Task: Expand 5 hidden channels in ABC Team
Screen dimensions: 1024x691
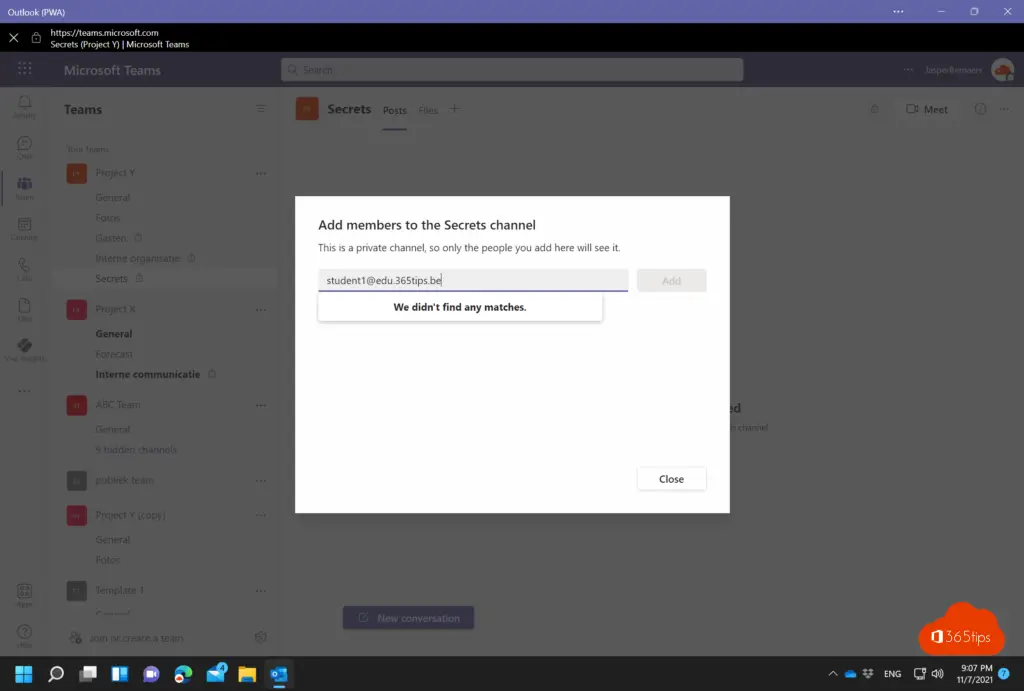Action: (x=136, y=450)
